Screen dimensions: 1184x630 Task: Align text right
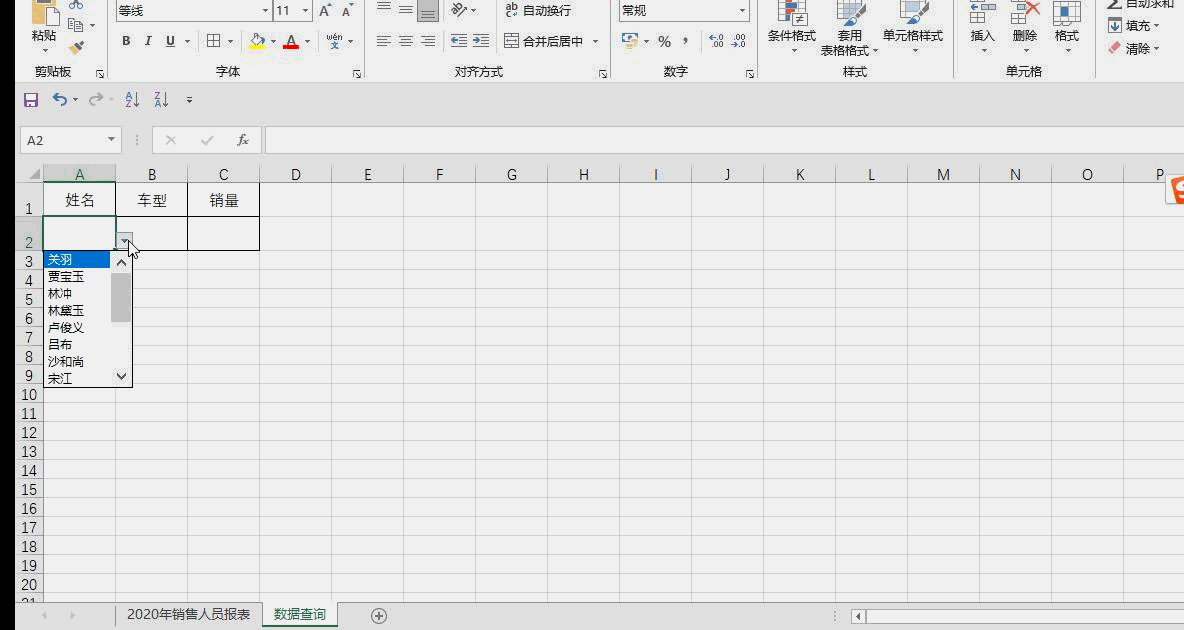click(427, 41)
